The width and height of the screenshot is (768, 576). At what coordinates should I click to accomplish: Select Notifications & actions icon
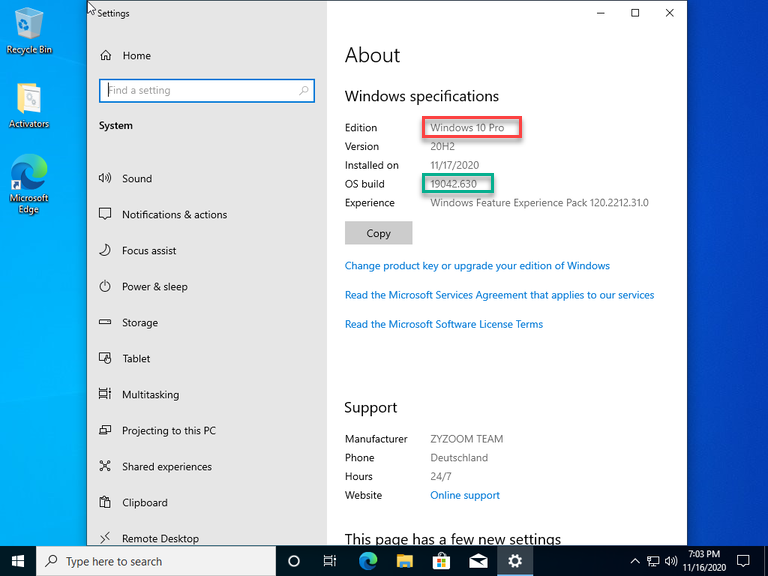point(105,214)
